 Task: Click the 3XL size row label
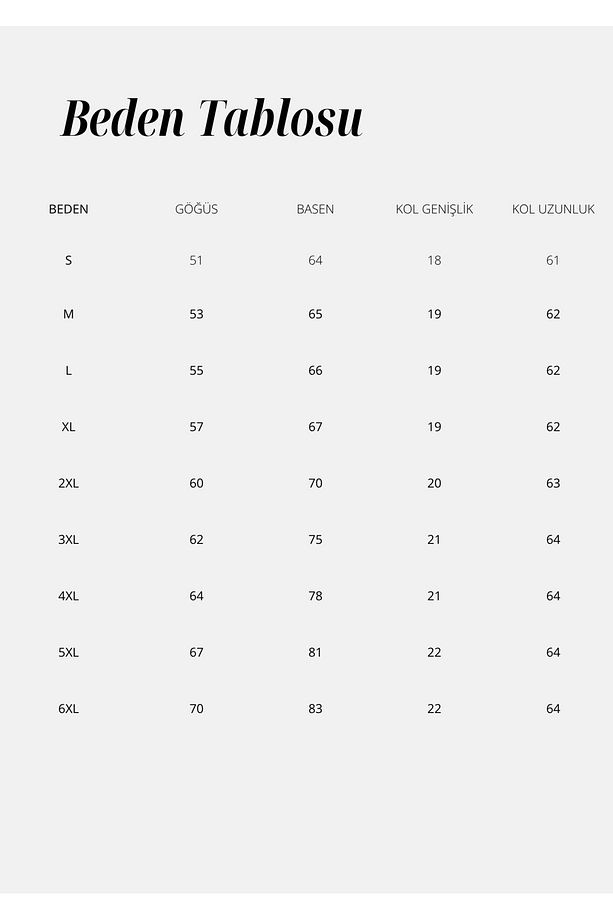coord(69,540)
